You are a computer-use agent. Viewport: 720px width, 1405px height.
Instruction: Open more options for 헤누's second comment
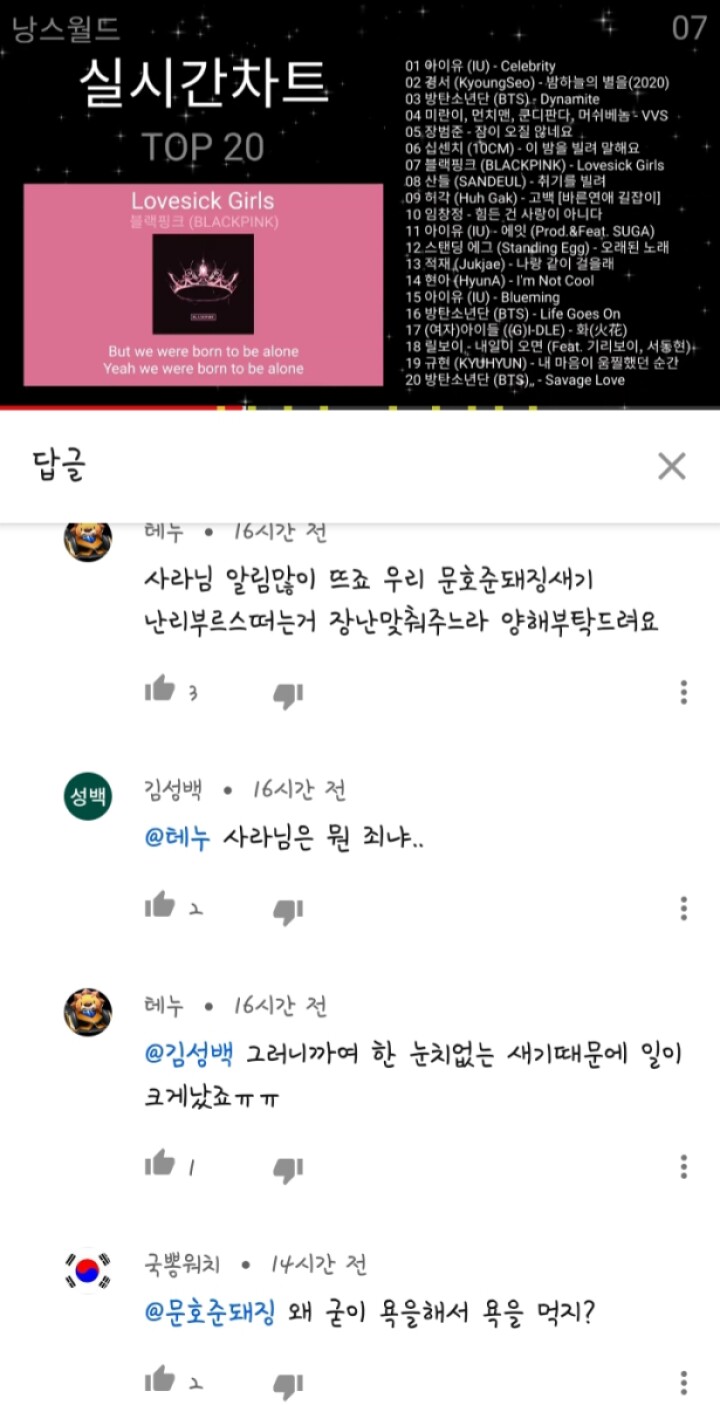[684, 1166]
